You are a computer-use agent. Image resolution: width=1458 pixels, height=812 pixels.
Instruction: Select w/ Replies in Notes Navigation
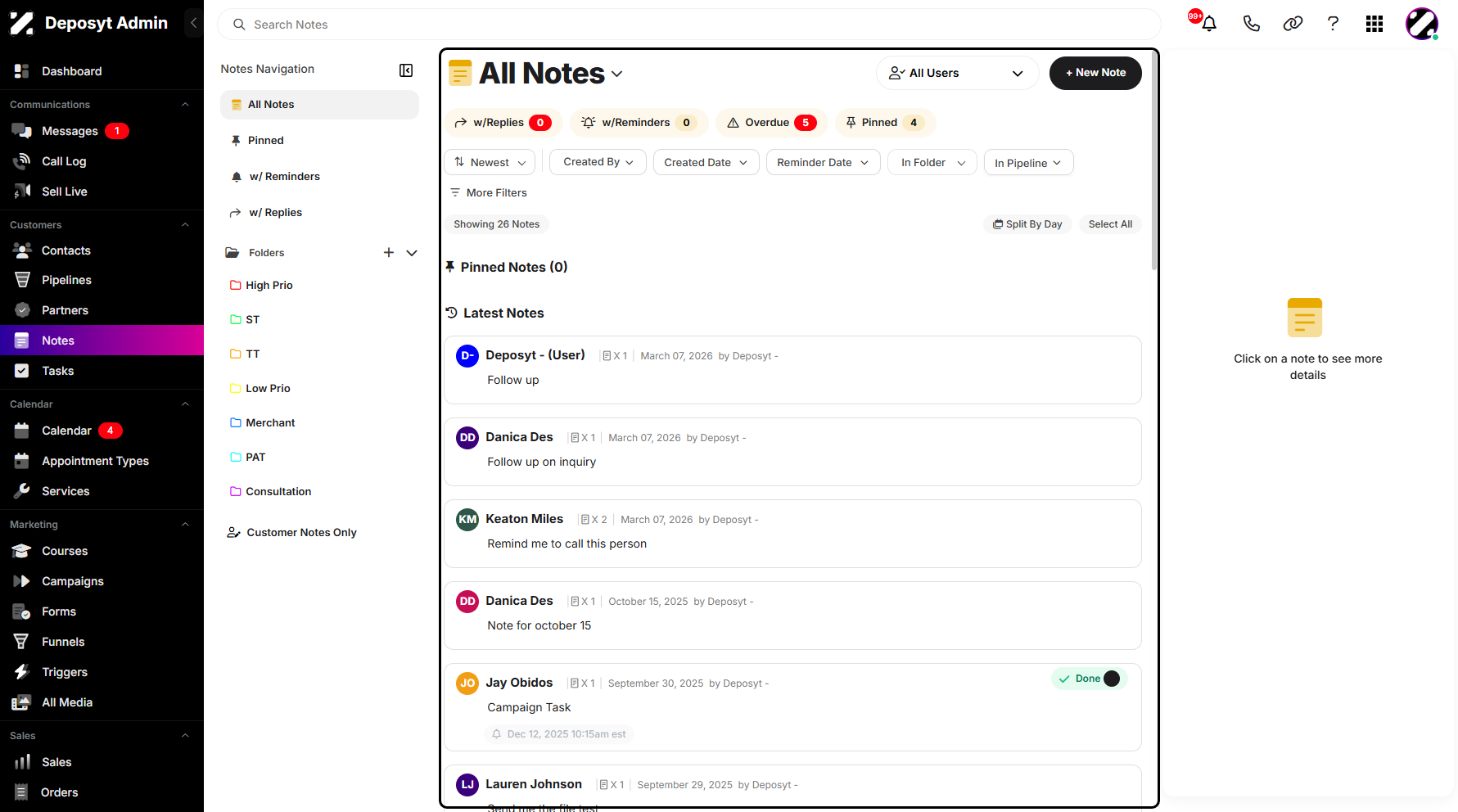tap(319, 213)
